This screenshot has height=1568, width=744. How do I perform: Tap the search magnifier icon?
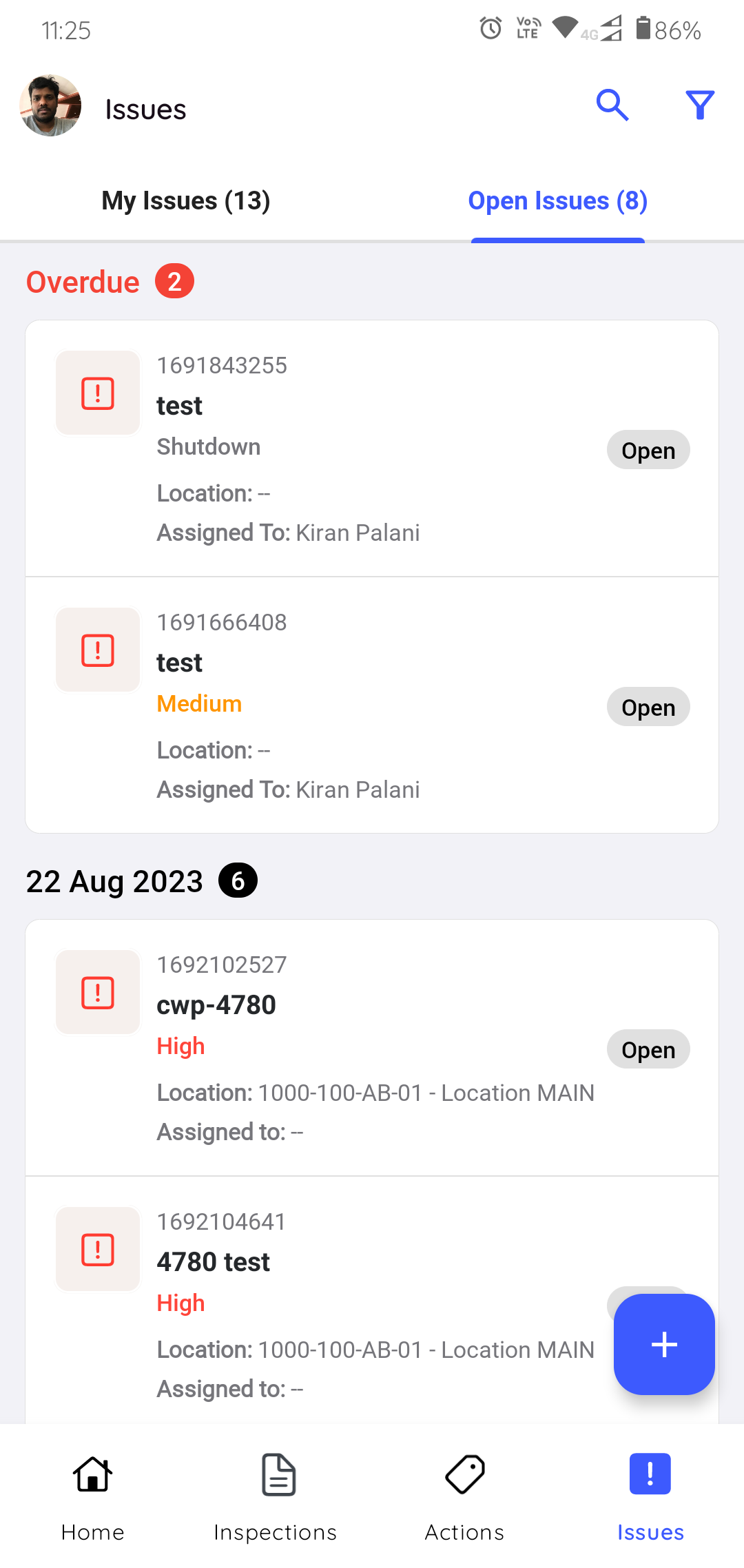click(612, 105)
